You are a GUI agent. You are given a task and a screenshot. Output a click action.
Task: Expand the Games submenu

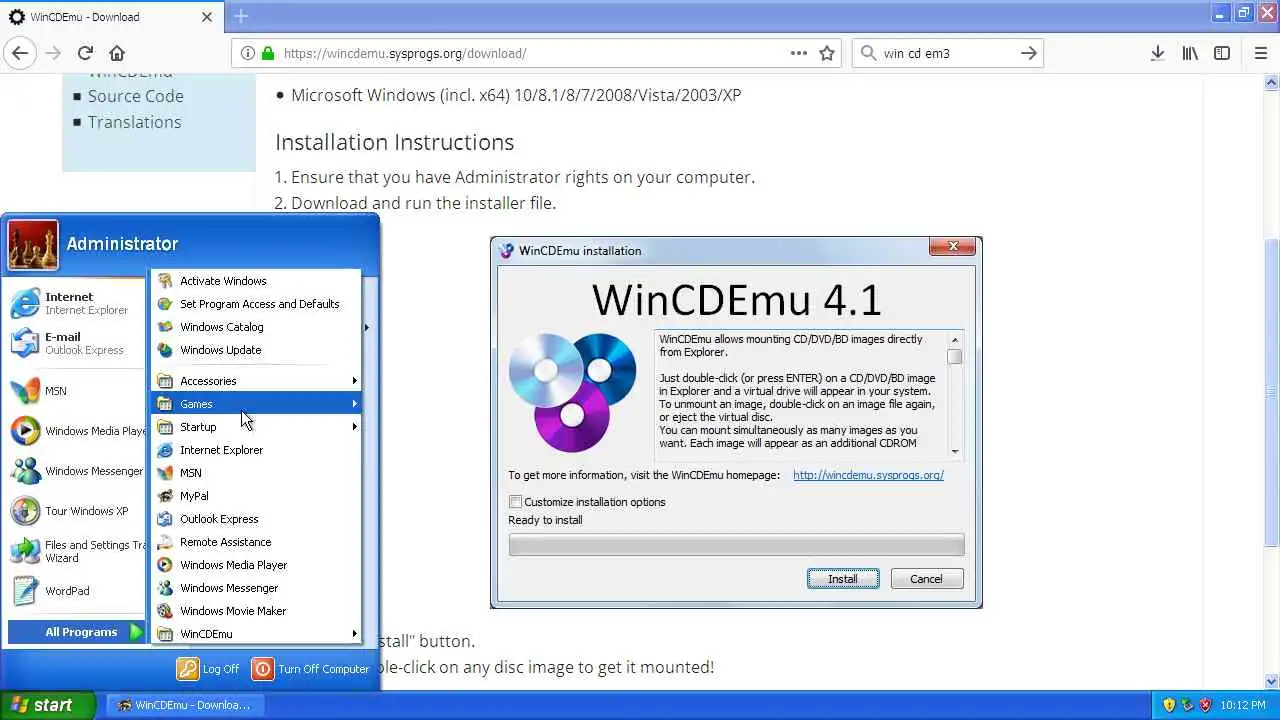[257, 404]
